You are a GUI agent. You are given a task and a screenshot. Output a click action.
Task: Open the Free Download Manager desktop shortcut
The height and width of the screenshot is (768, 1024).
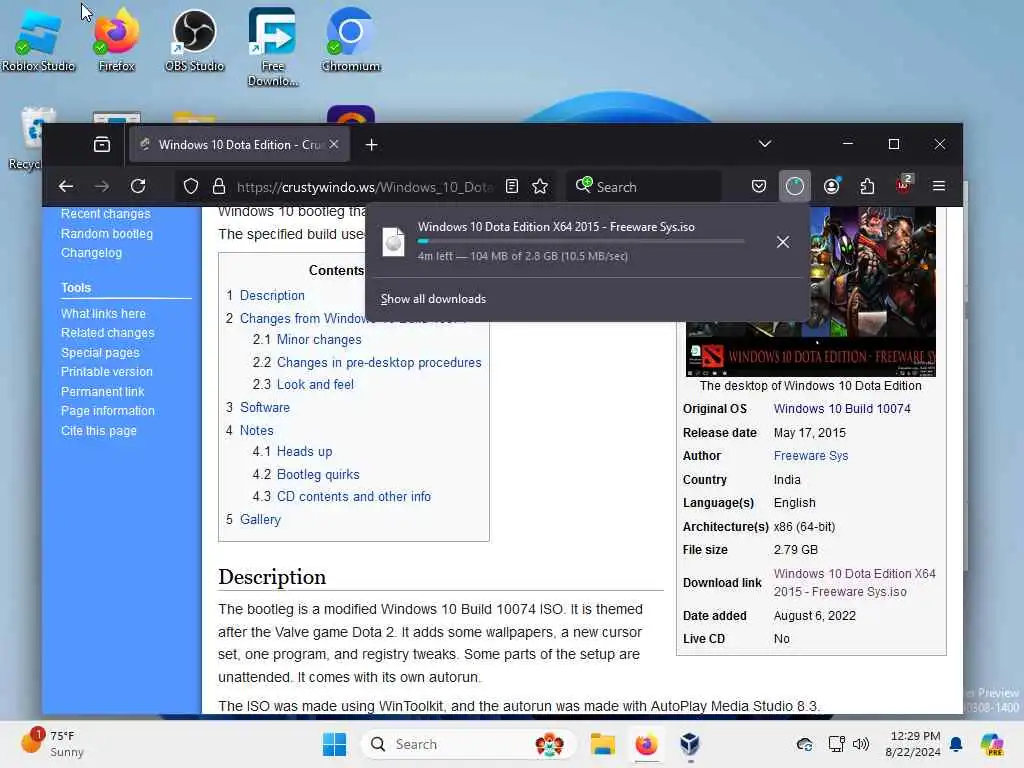272,47
